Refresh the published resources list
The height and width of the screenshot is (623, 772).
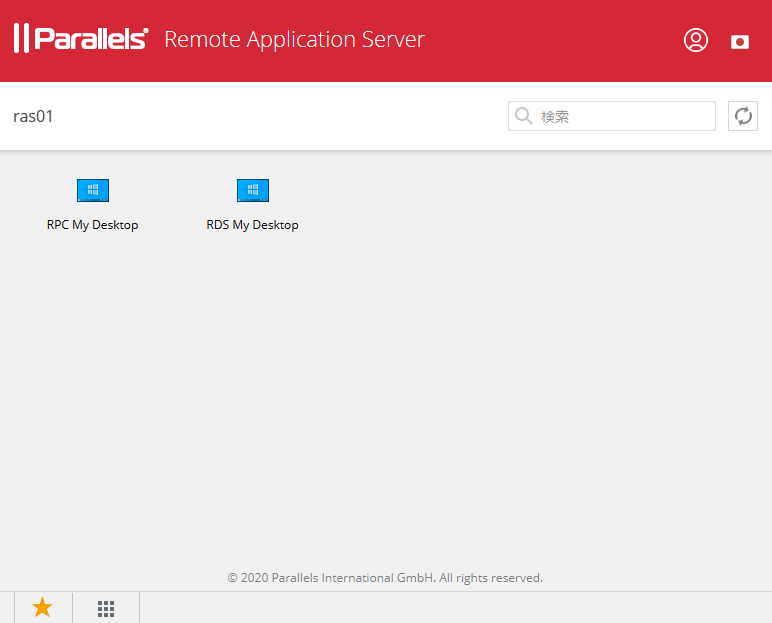[743, 116]
